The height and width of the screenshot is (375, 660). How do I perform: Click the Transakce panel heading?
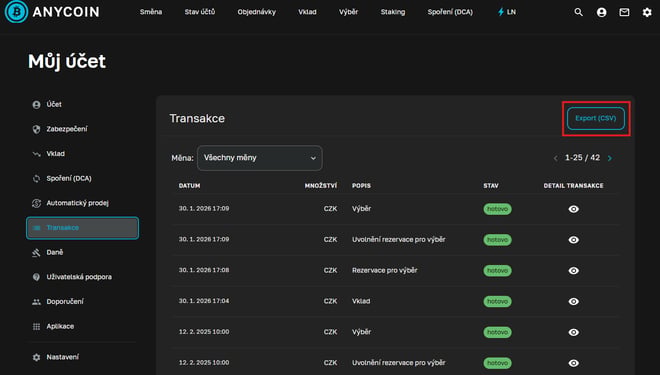coord(197,119)
